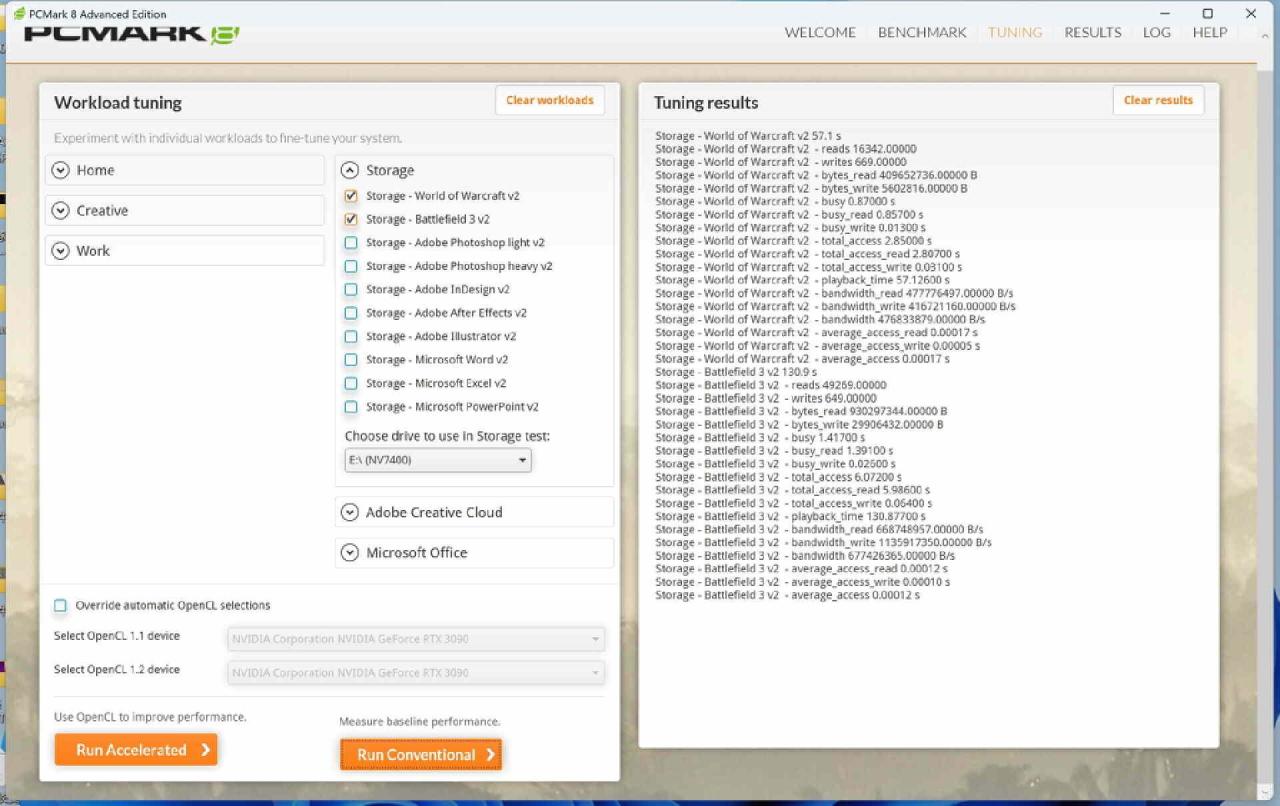Check Storage - Adobe After Effects v2

(x=351, y=313)
